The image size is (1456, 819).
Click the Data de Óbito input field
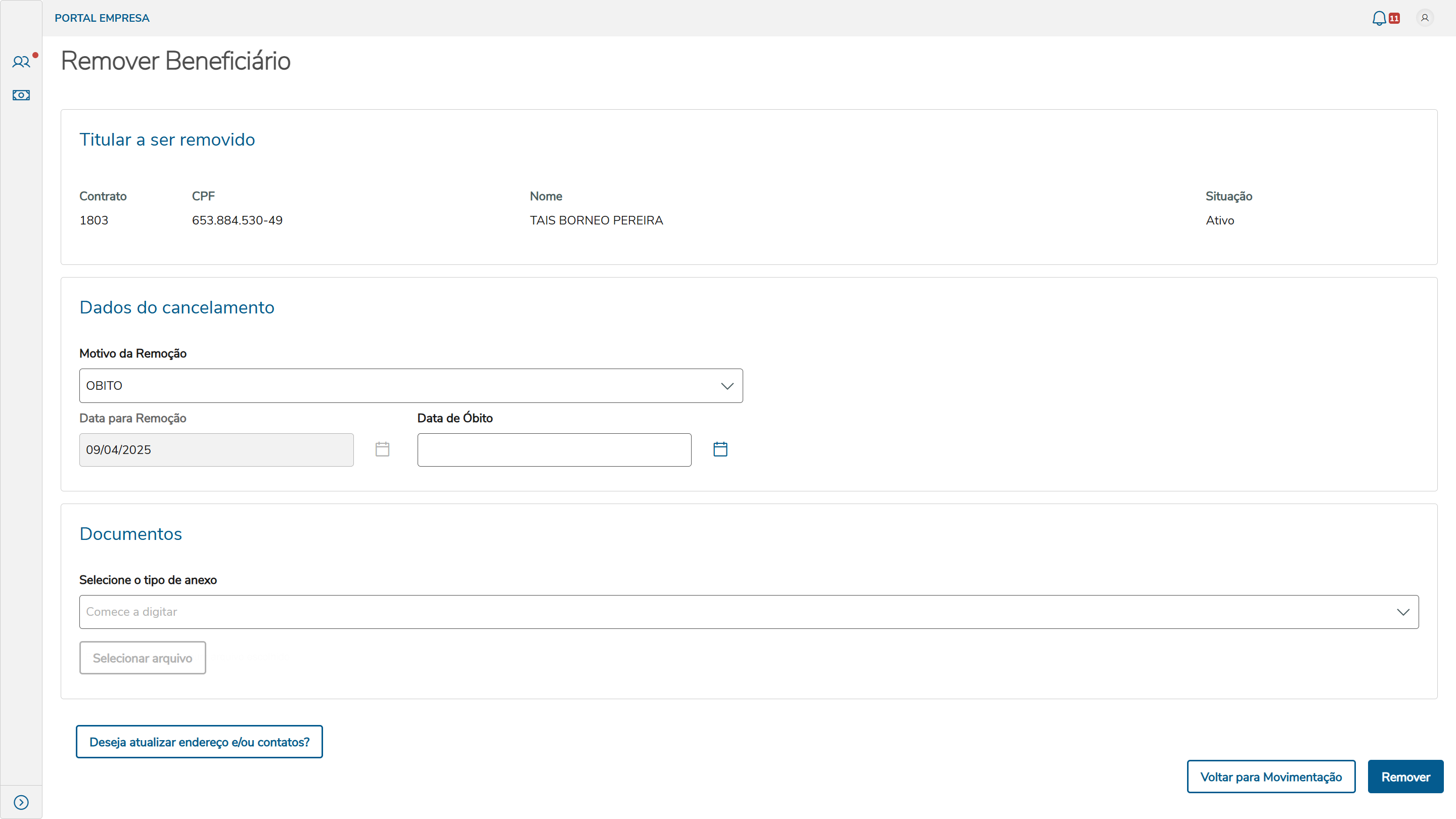click(x=554, y=450)
